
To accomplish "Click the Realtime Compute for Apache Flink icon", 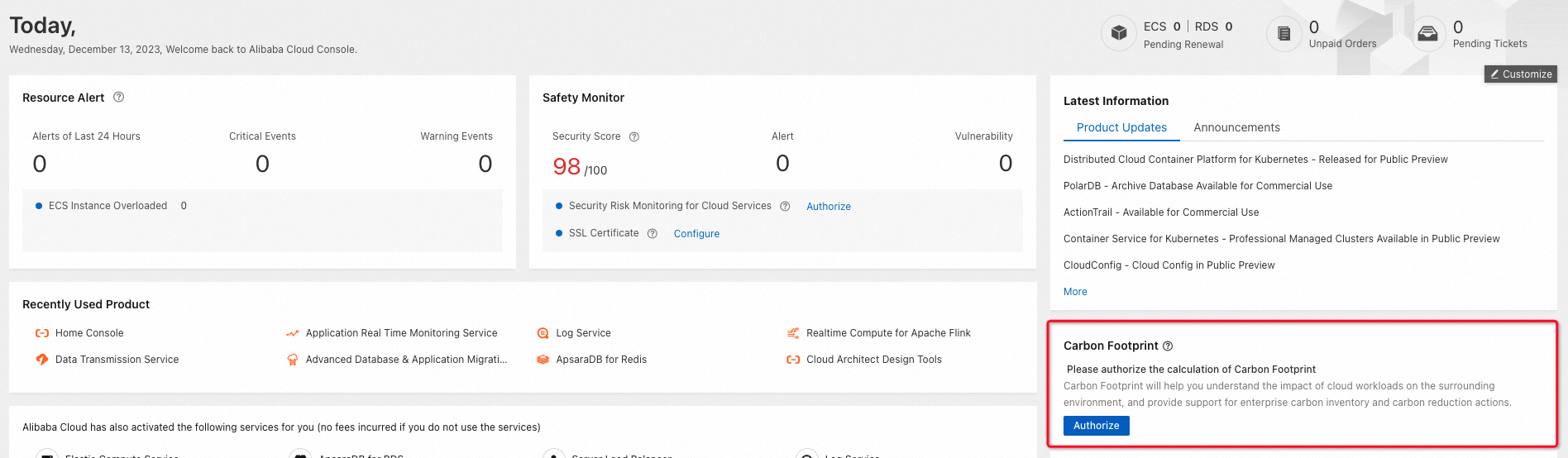I will pos(793,333).
